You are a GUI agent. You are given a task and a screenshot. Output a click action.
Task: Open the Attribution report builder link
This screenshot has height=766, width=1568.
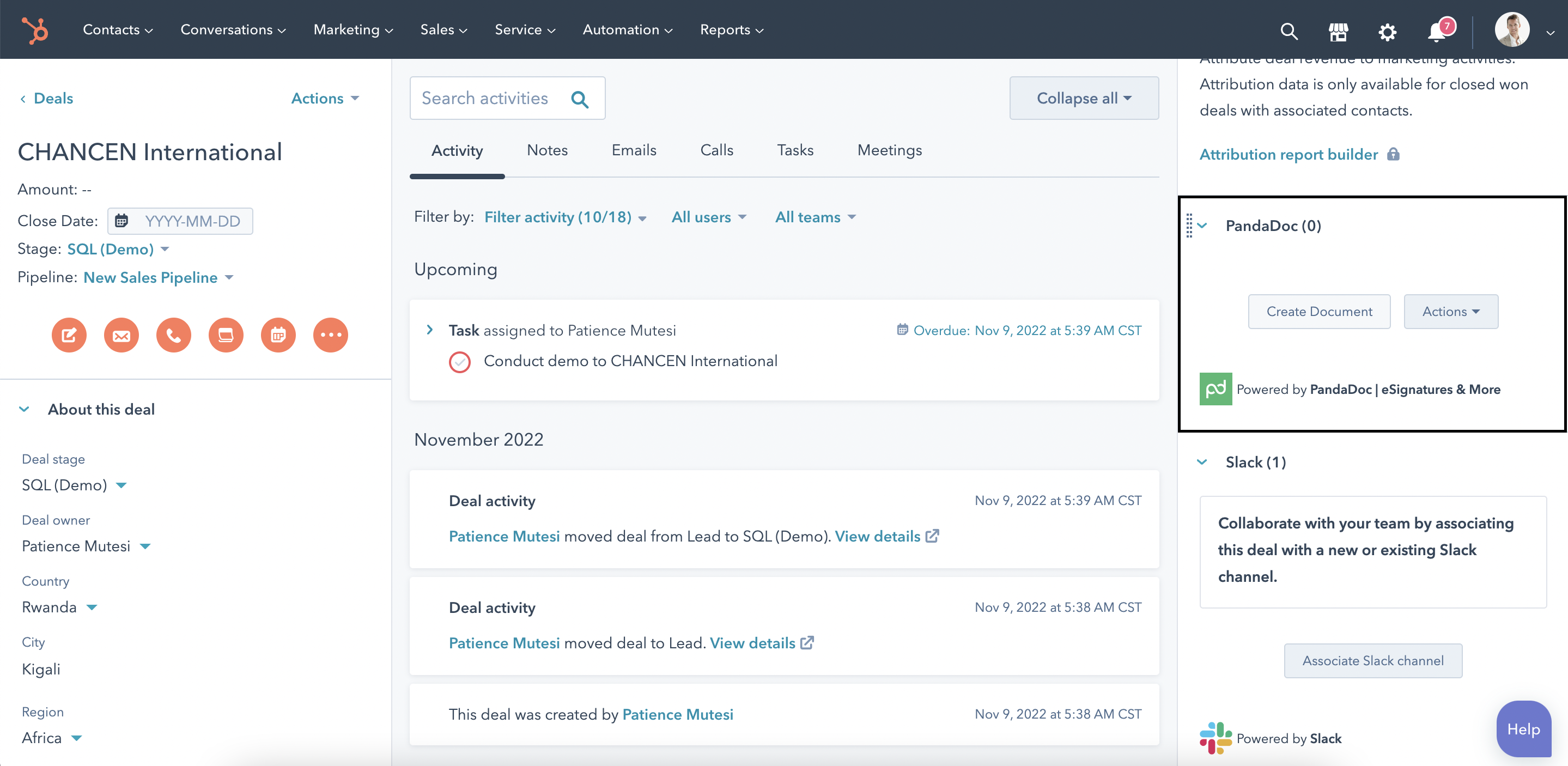tap(1288, 155)
